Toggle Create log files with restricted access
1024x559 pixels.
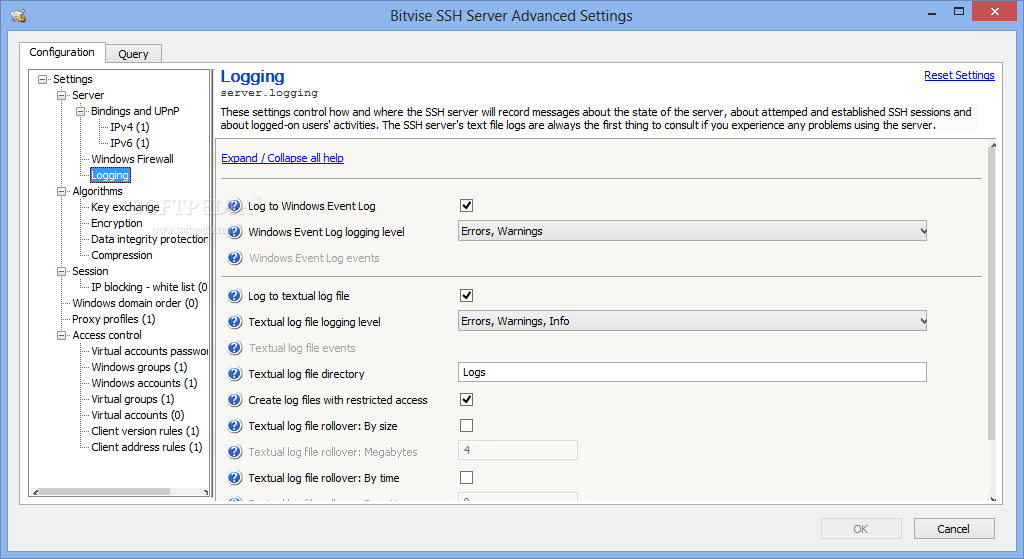pos(466,400)
